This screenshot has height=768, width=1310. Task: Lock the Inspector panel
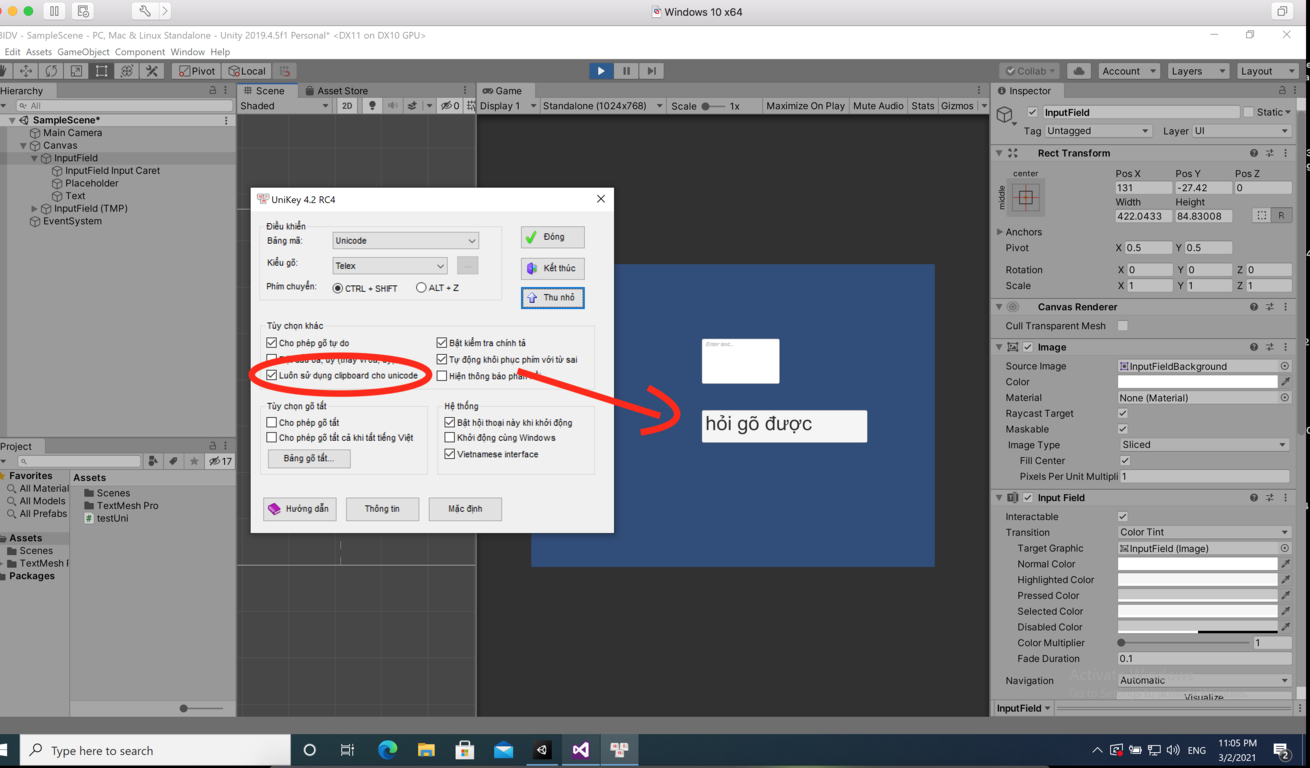(1283, 91)
